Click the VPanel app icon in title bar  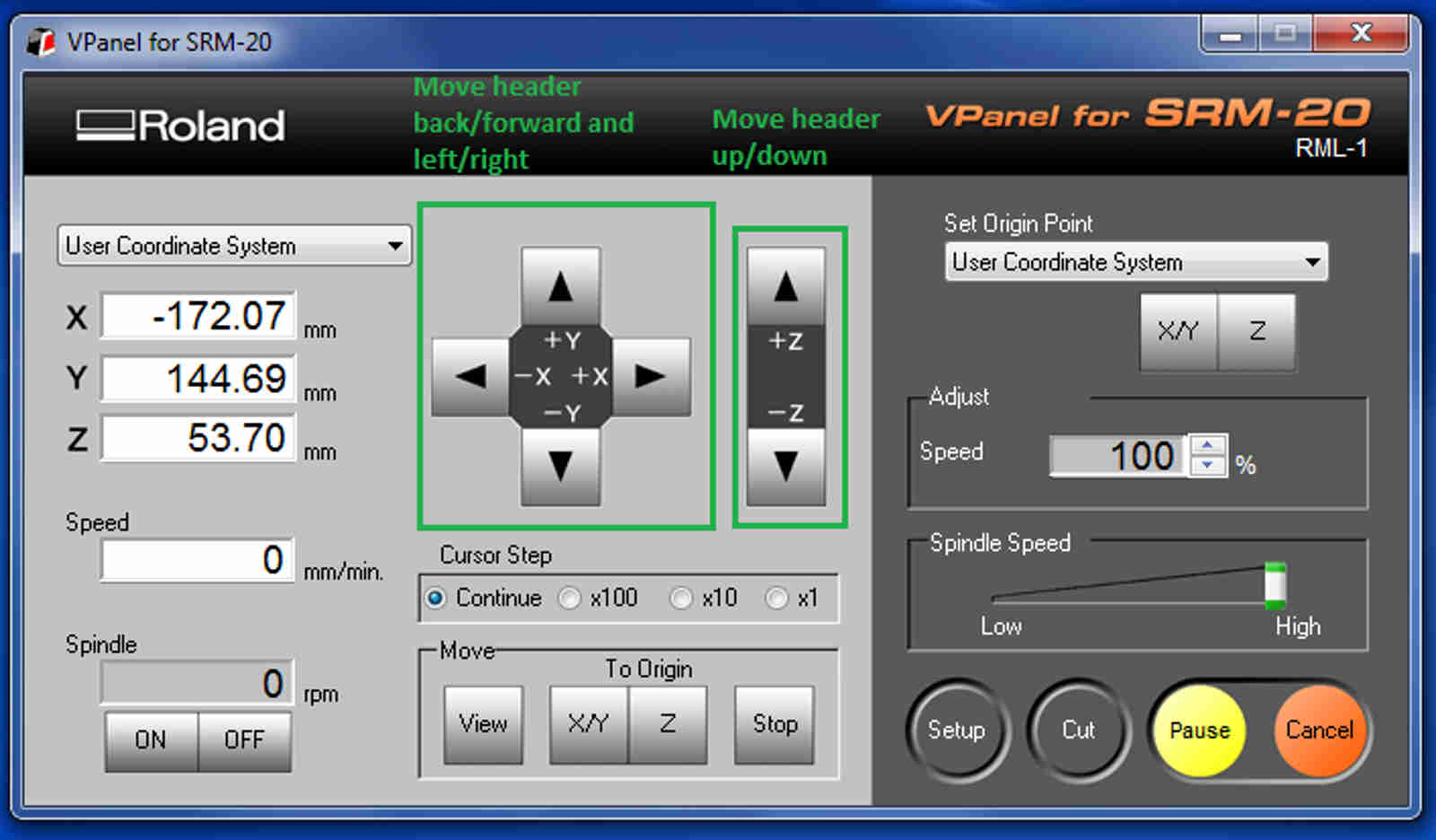(41, 41)
